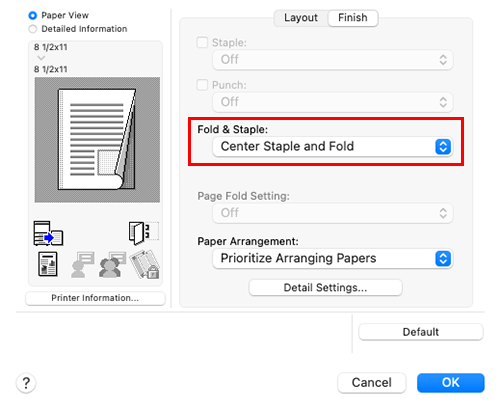Viewport: 500px width, 408px height.
Task: Open the Page Fold Setting dropdown
Action: click(332, 213)
